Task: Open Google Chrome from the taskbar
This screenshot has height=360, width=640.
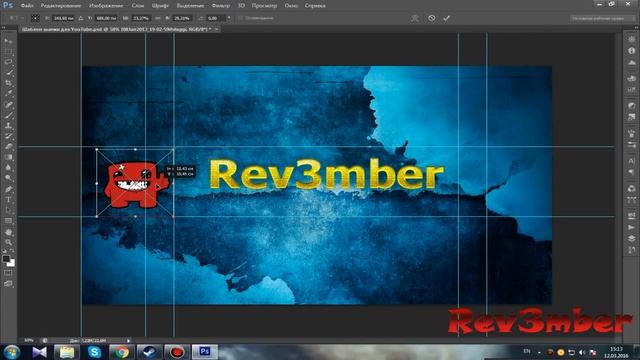Action: pos(122,352)
